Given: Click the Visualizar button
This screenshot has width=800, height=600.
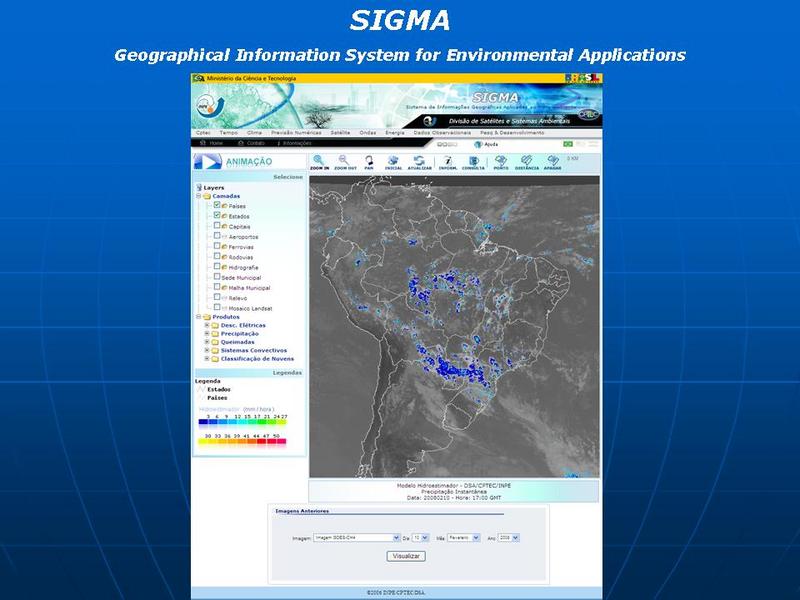Looking at the screenshot, I should click(x=406, y=556).
